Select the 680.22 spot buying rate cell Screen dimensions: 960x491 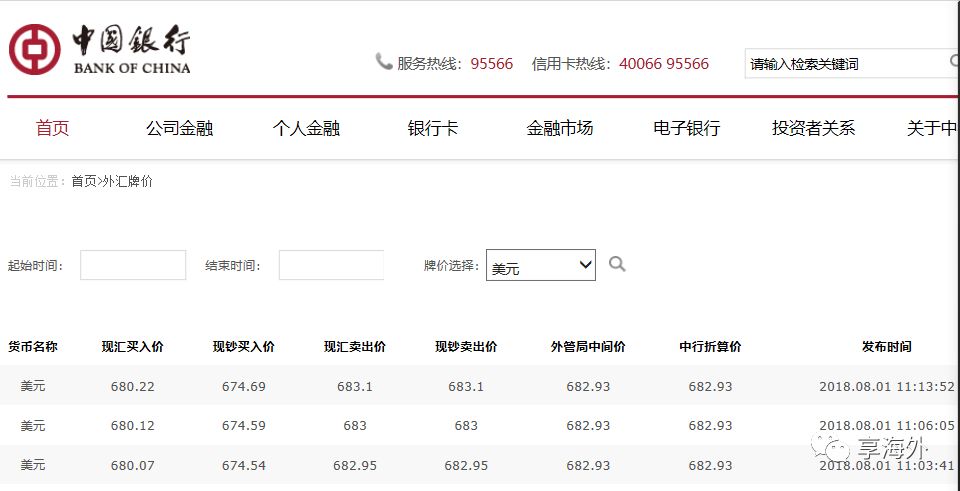tap(133, 386)
